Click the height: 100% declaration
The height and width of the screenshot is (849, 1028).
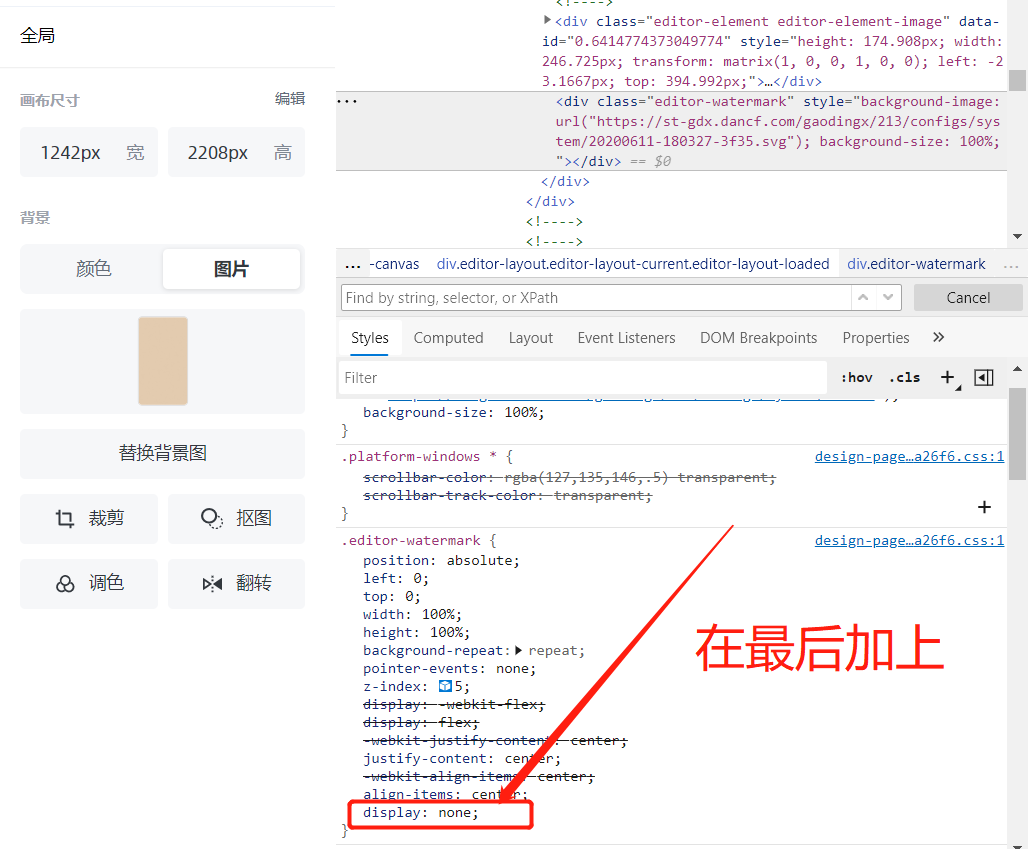pos(416,633)
